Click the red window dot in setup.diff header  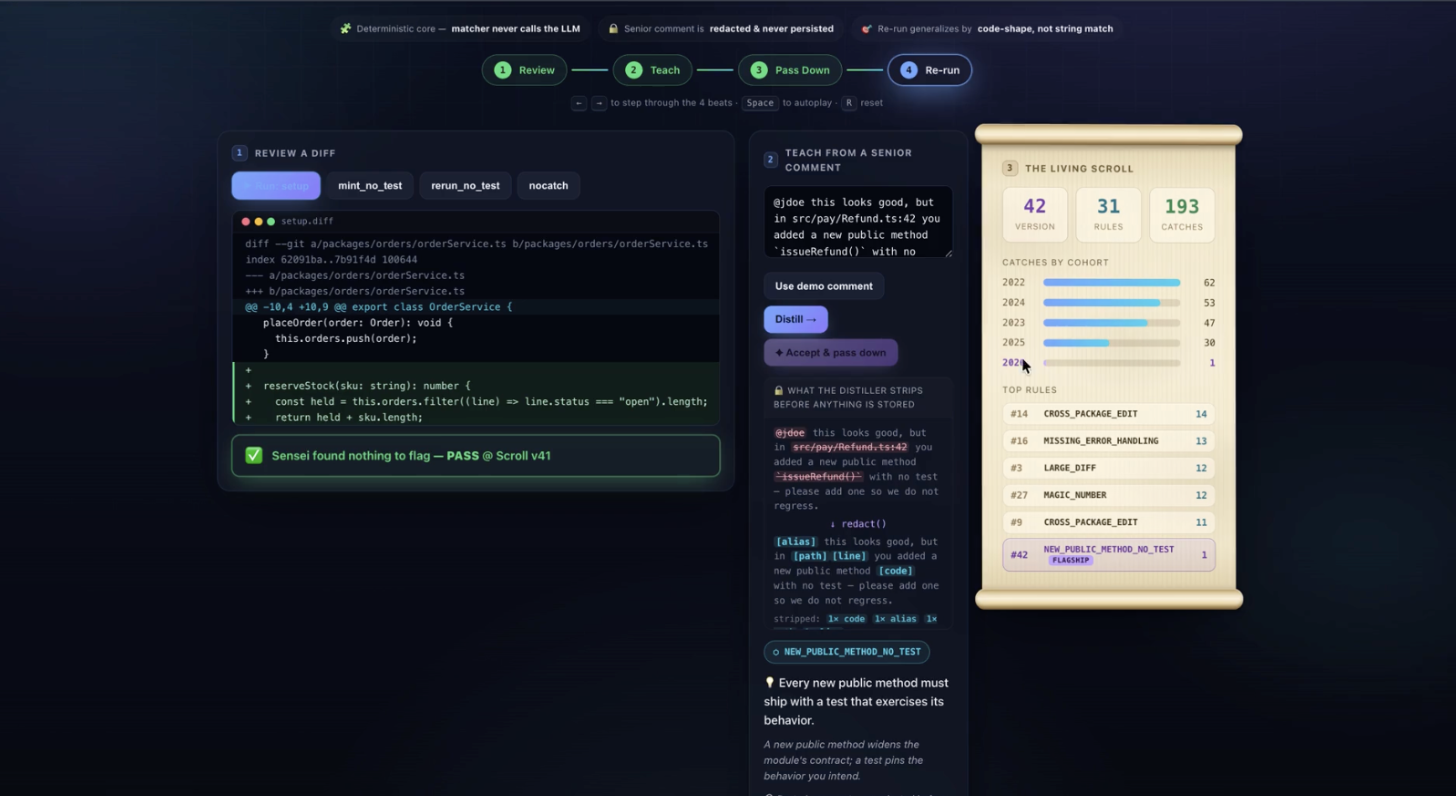(x=246, y=222)
